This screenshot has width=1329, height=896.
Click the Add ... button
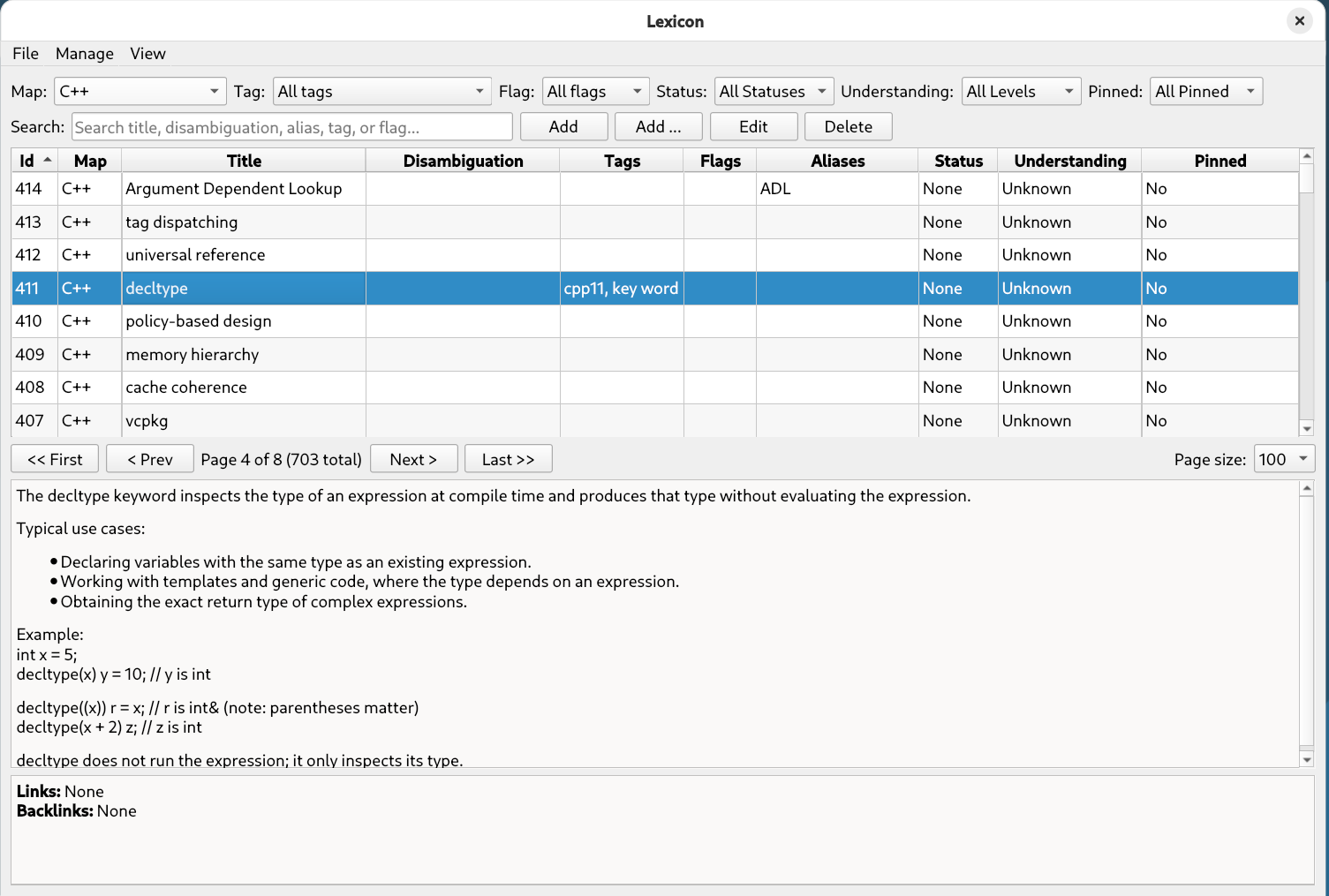pos(659,127)
